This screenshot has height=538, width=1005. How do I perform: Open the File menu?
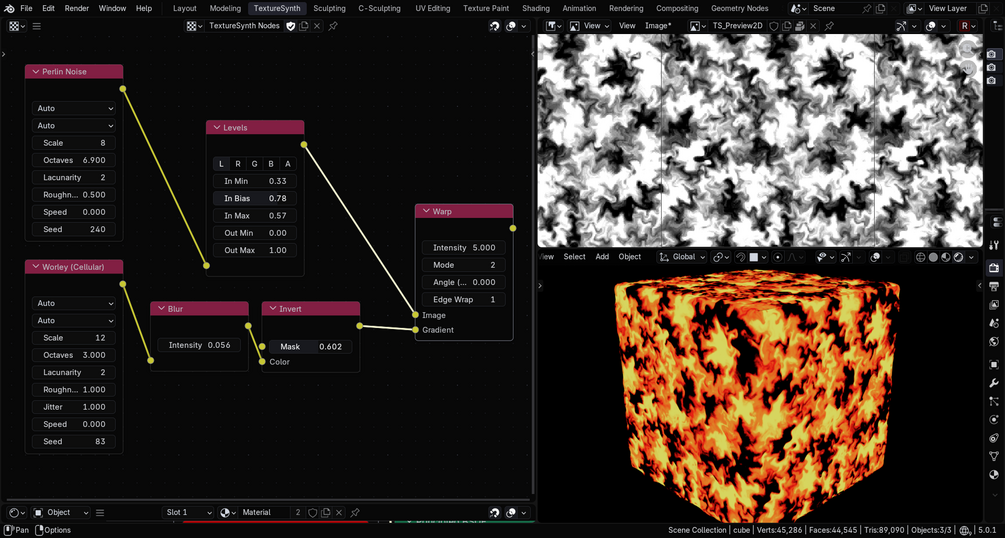(26, 8)
